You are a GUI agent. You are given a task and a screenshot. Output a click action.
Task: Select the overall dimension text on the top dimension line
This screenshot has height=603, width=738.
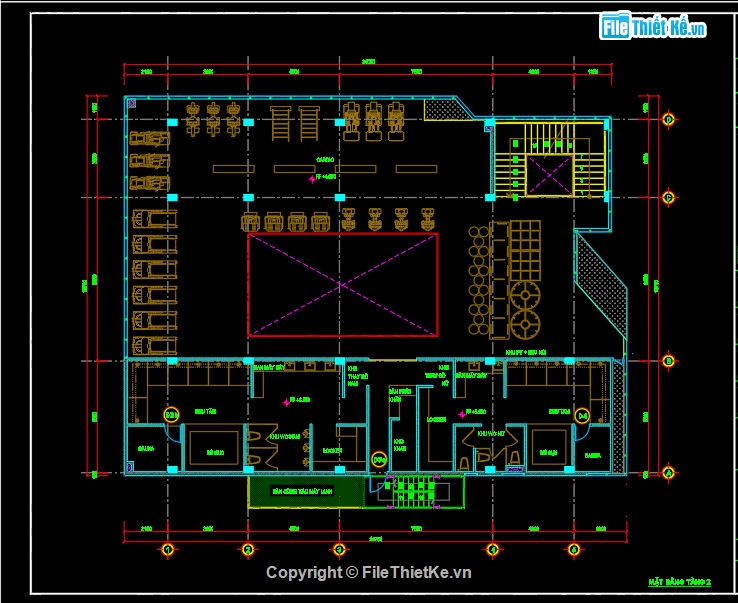click(368, 62)
